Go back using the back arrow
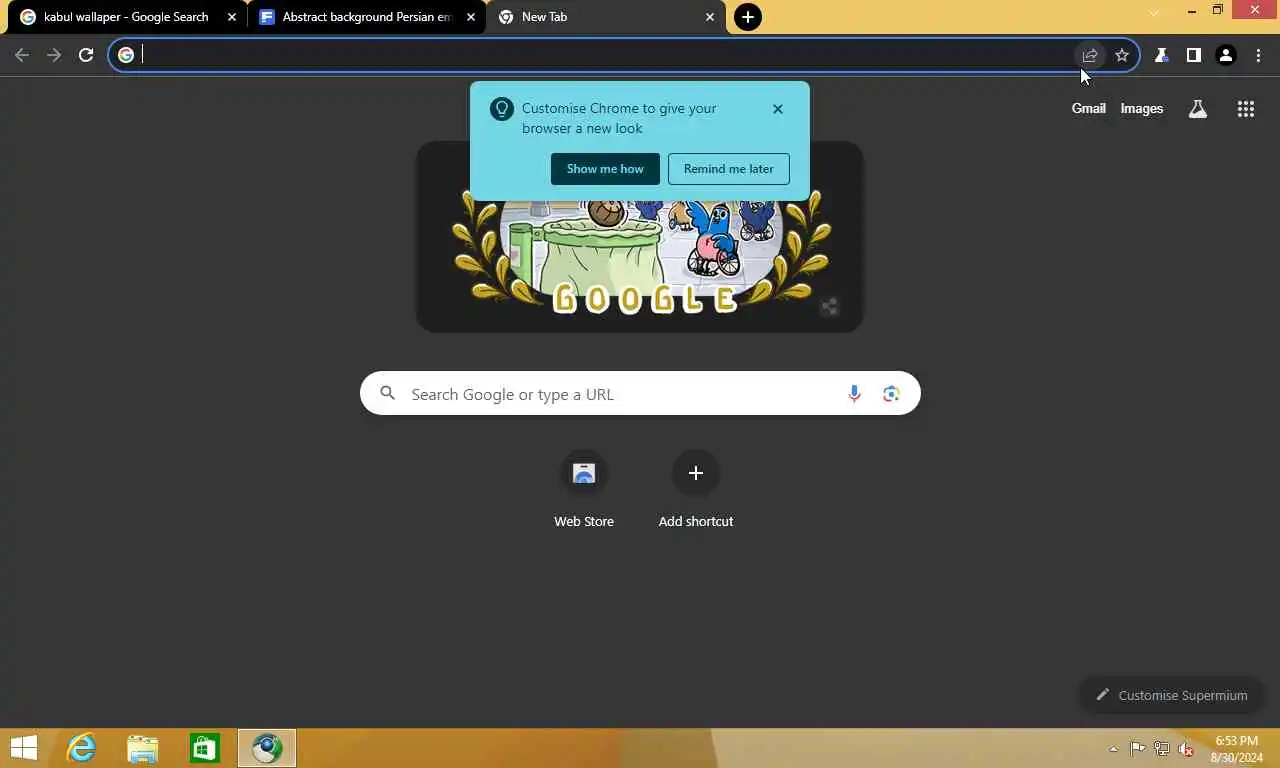1280x768 pixels. [22, 55]
